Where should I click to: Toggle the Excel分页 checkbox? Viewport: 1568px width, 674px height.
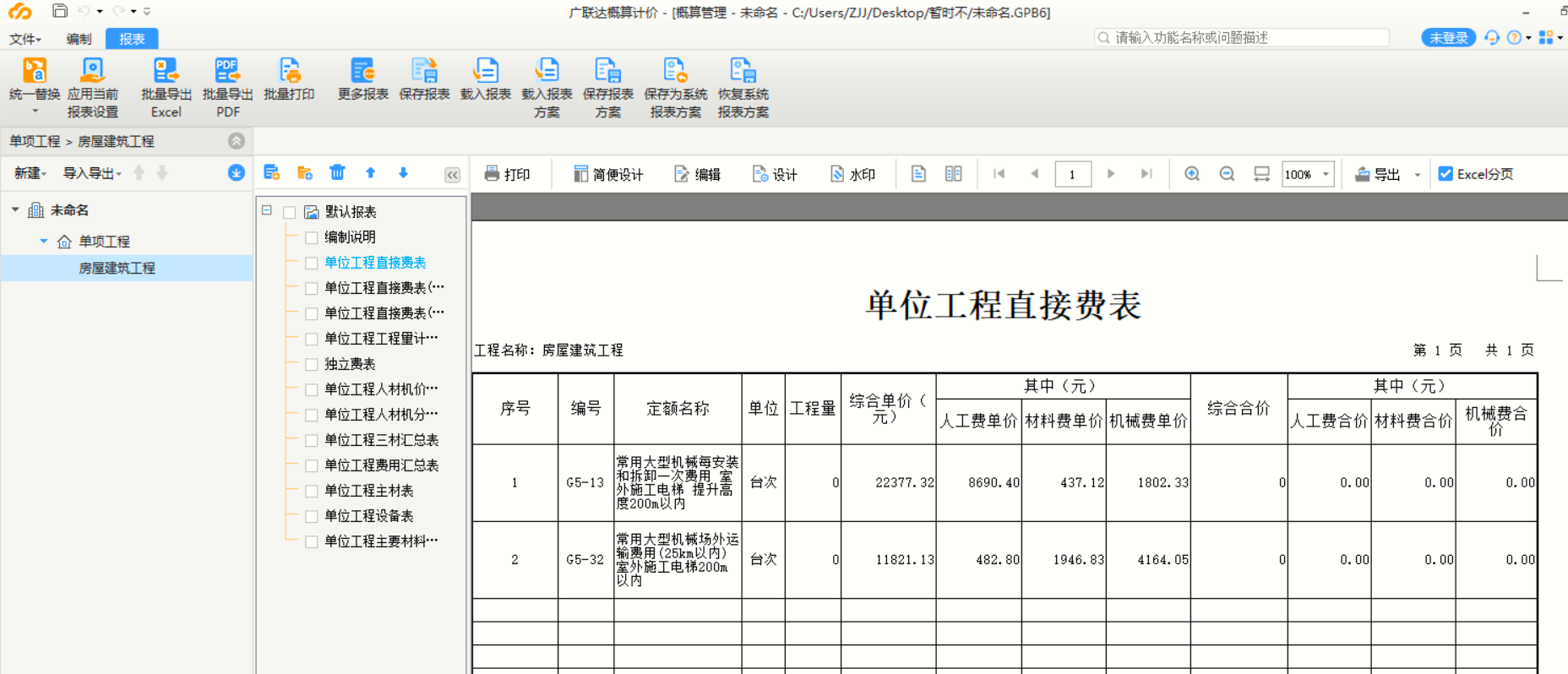(1445, 174)
